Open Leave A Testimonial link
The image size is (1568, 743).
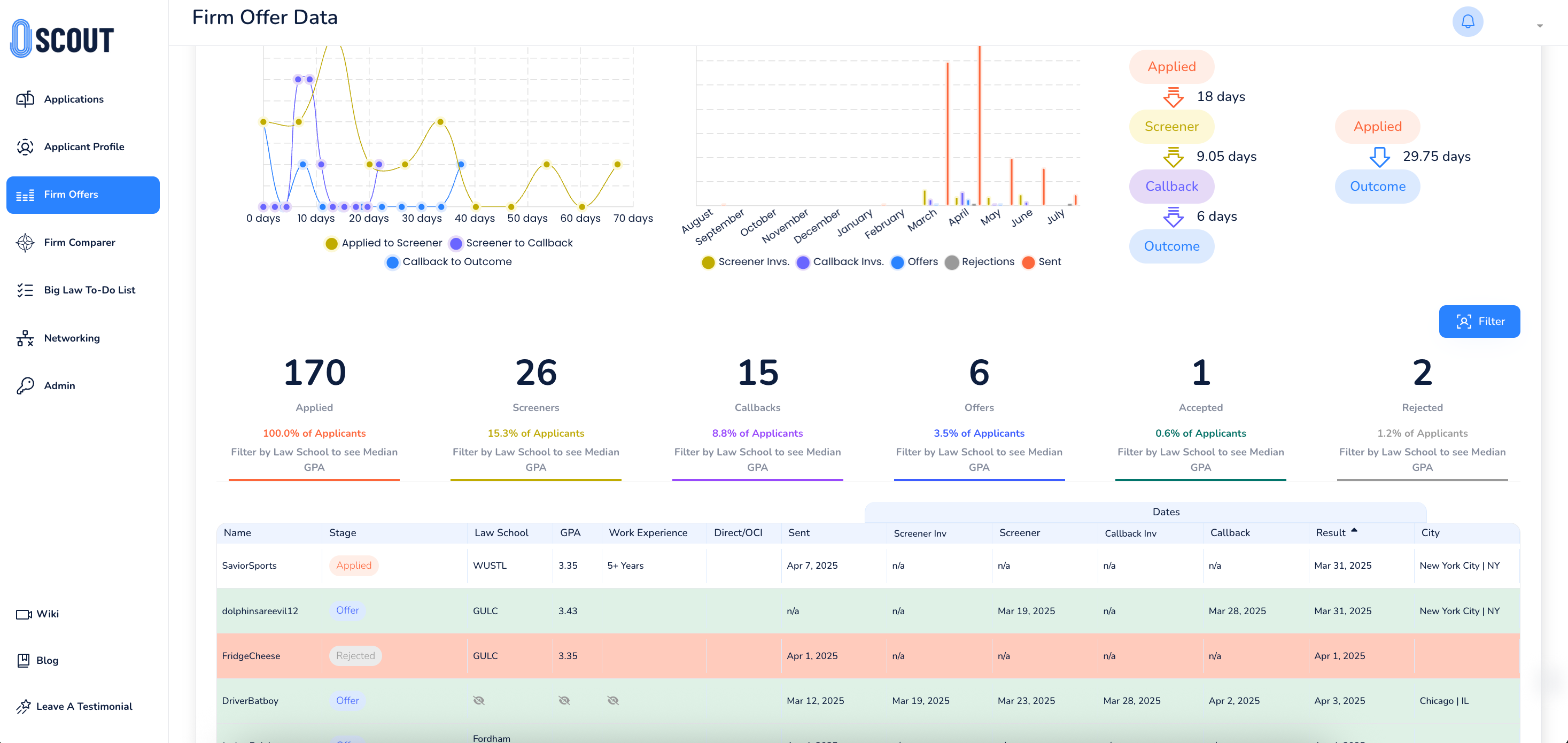click(84, 707)
